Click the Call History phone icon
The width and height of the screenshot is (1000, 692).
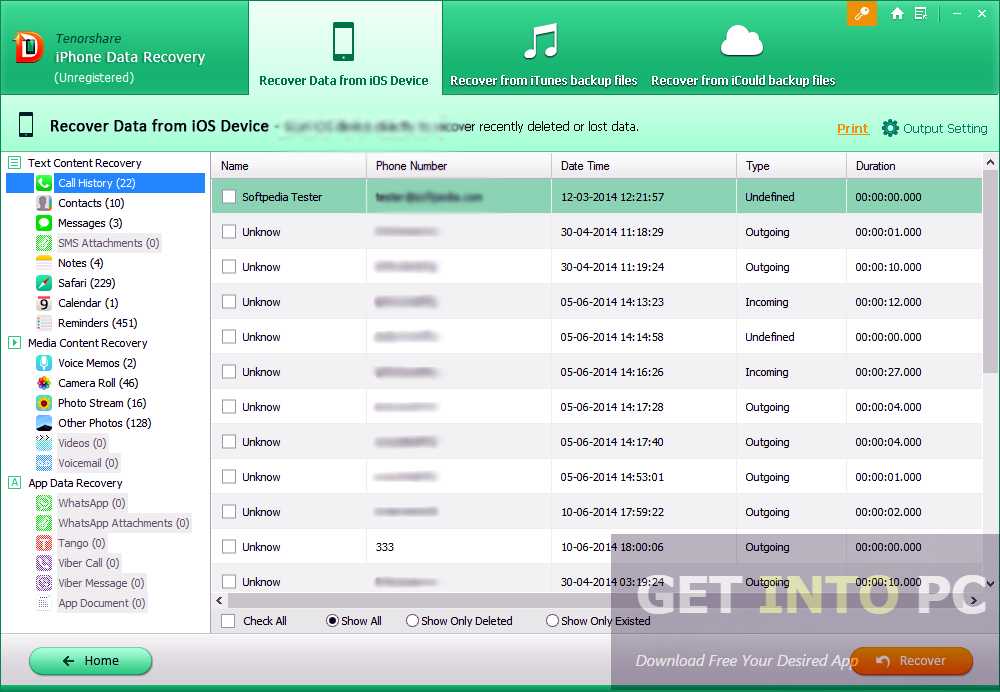point(44,183)
